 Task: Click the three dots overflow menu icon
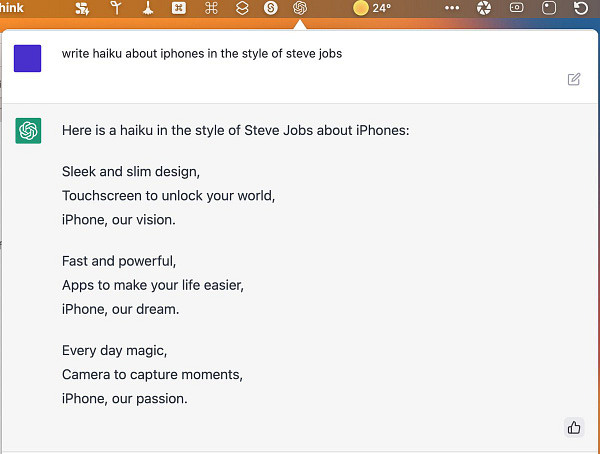click(452, 8)
